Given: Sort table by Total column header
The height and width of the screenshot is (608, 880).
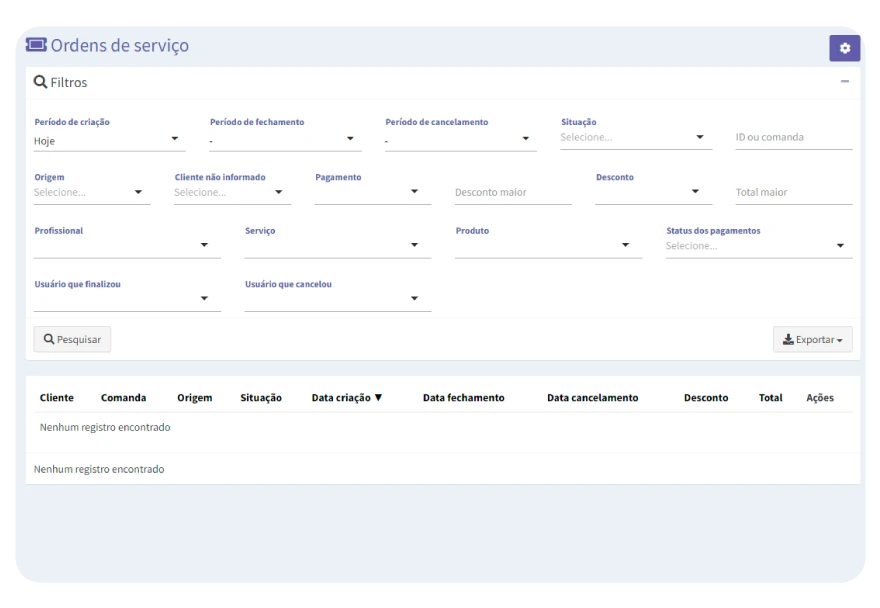Looking at the screenshot, I should 770,398.
